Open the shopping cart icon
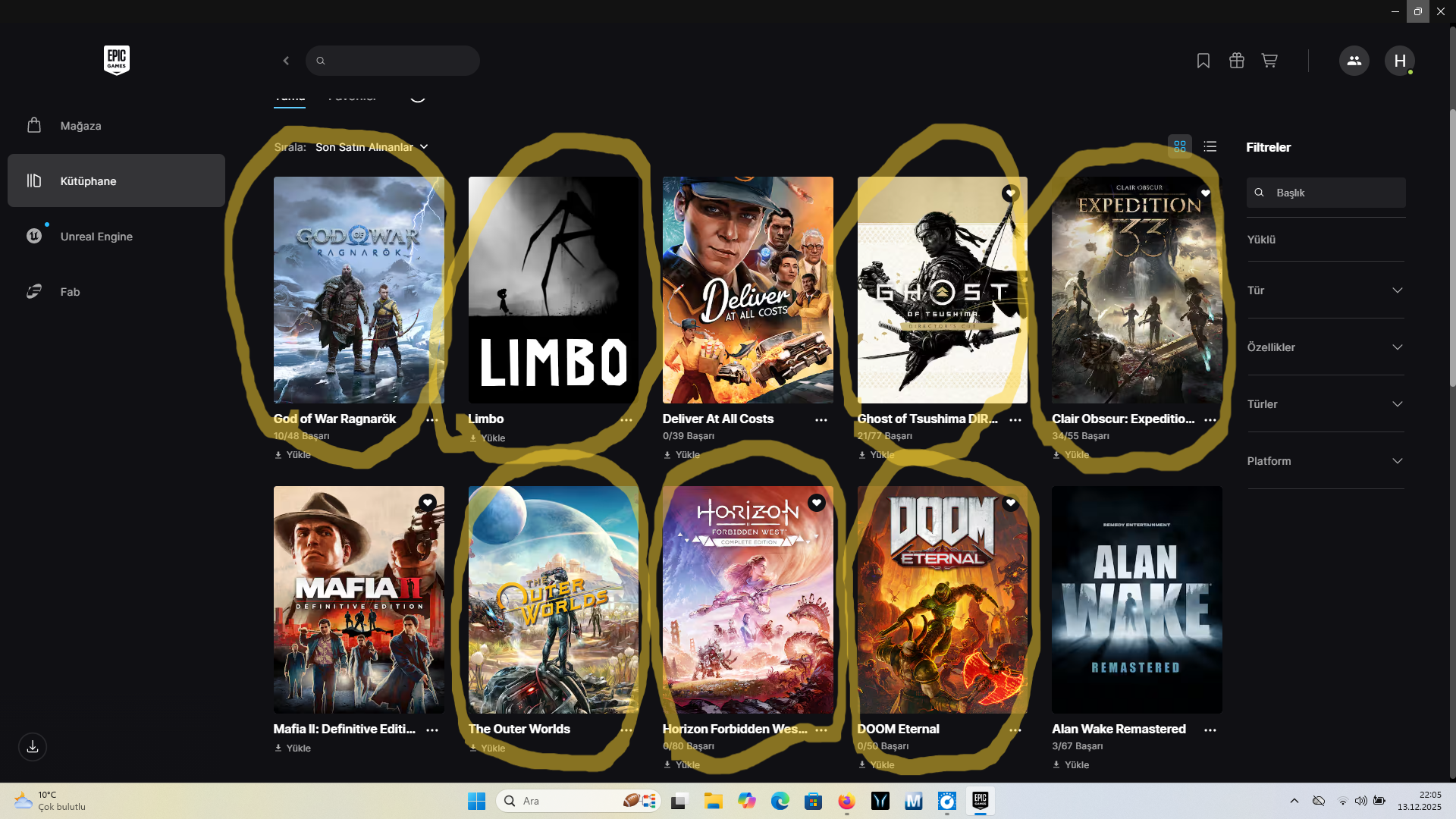 tap(1269, 61)
